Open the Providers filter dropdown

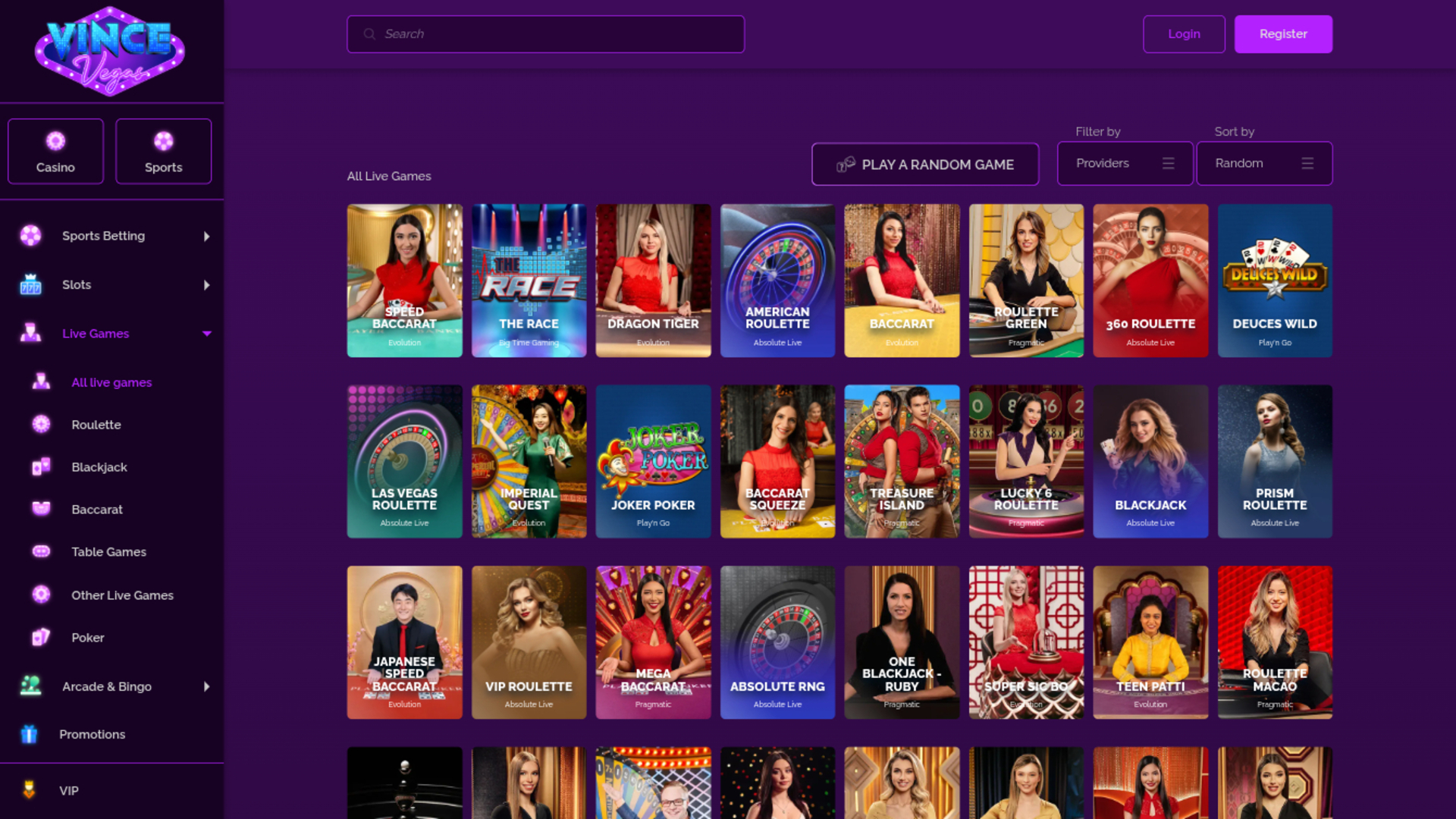pos(1125,163)
